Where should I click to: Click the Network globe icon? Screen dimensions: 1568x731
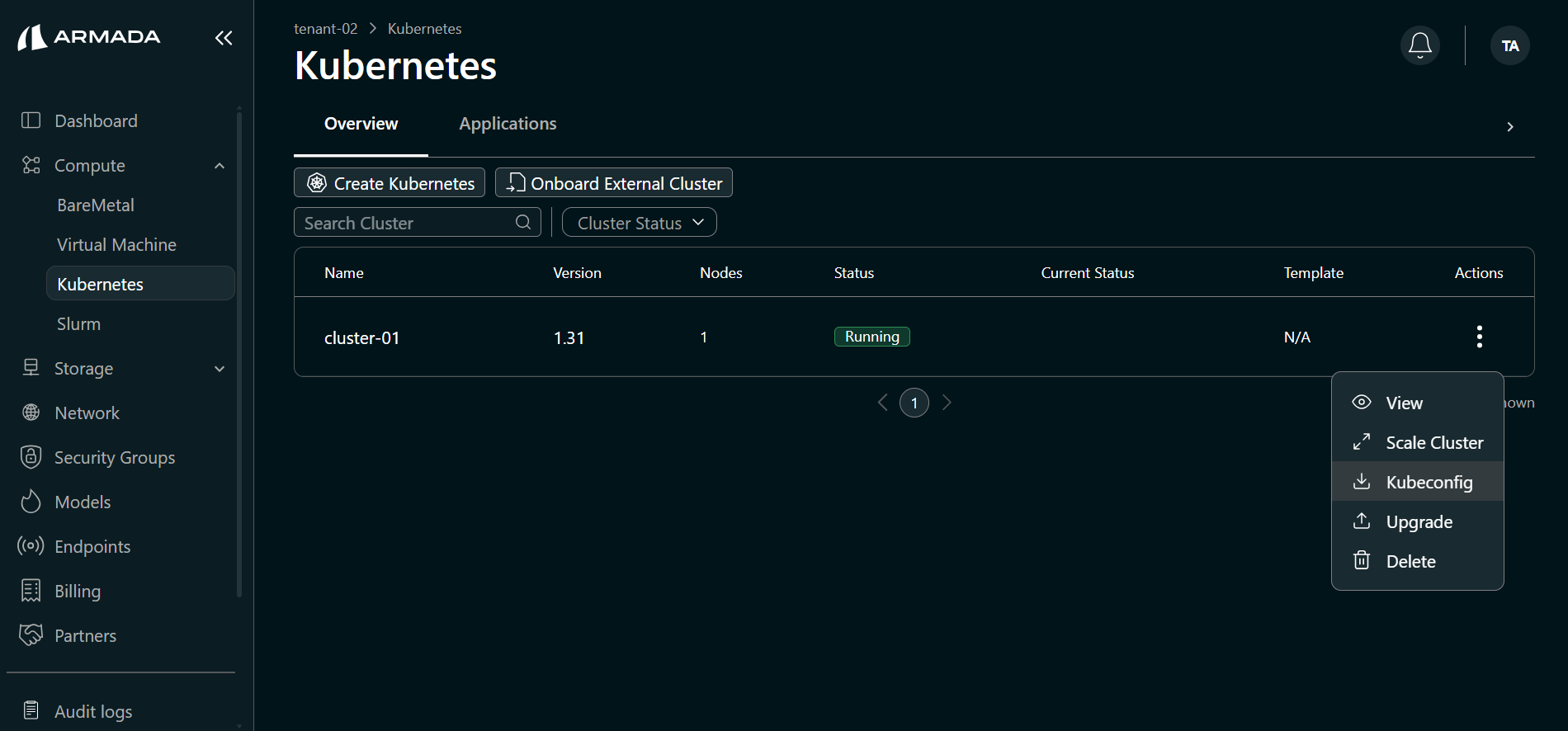click(x=31, y=413)
